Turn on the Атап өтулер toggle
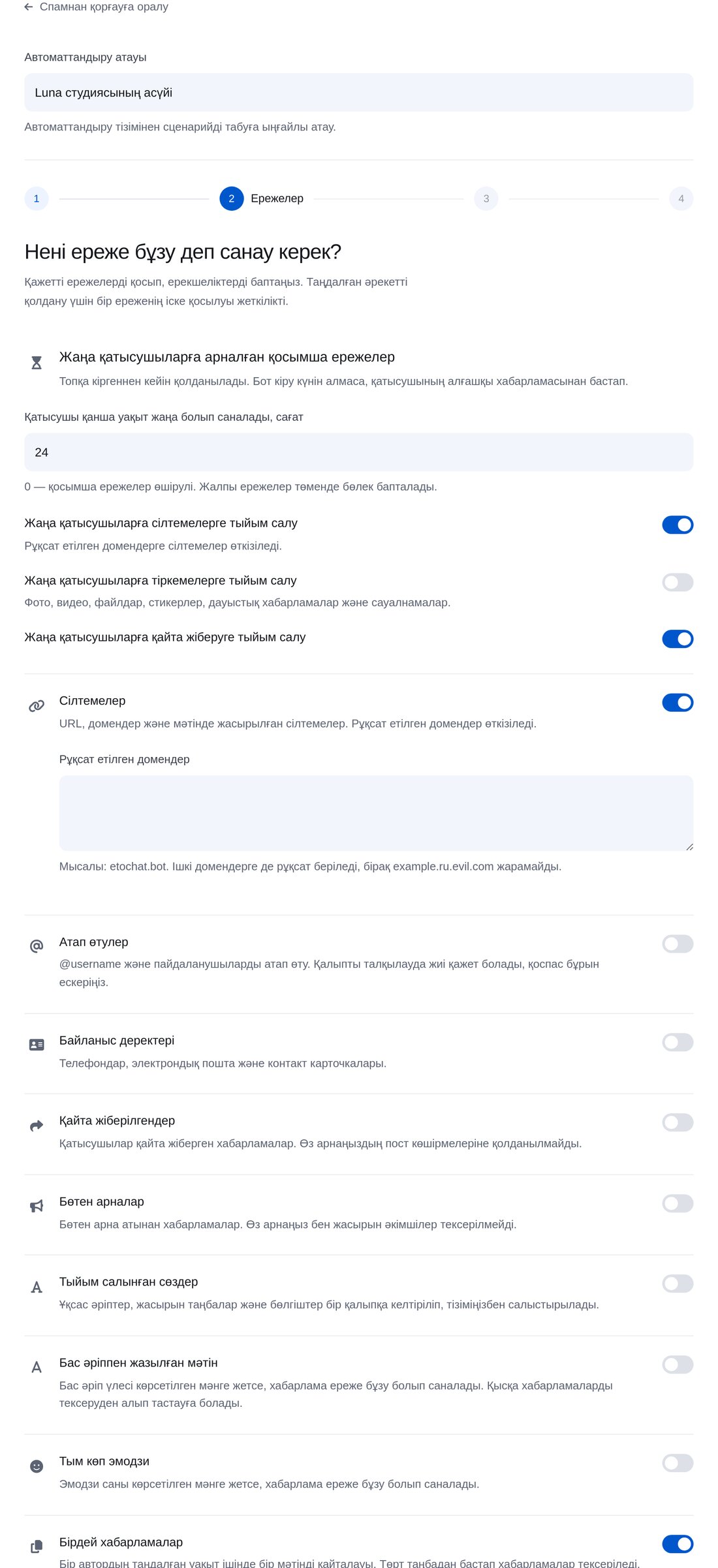This screenshot has height=1568, width=718. 678,944
